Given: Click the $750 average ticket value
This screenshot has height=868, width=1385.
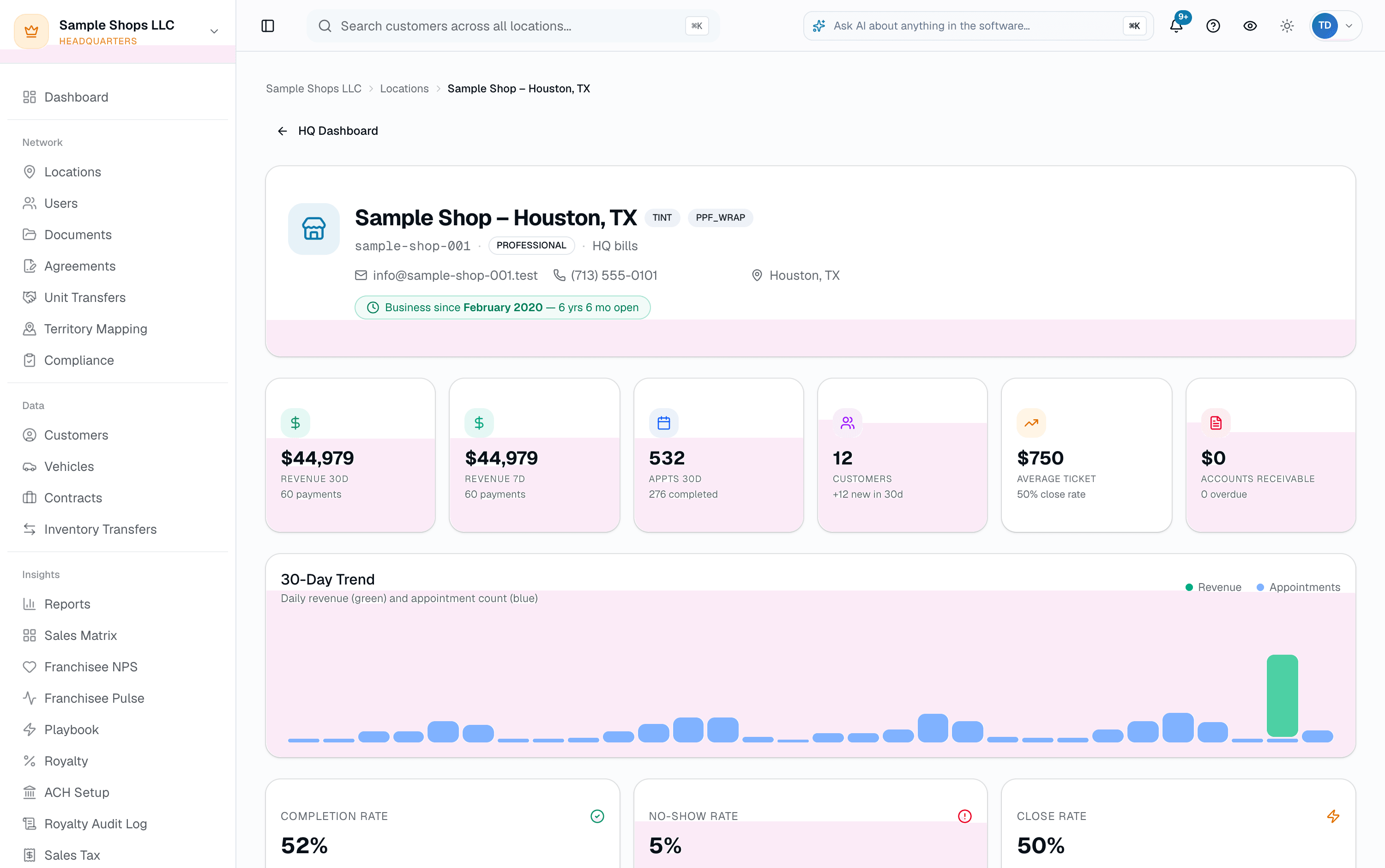Looking at the screenshot, I should (x=1040, y=458).
